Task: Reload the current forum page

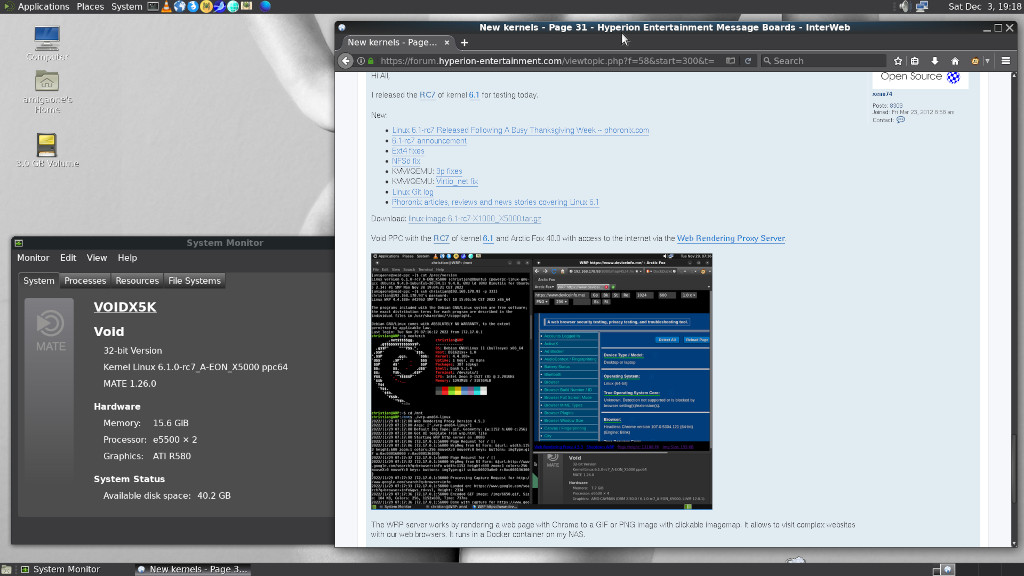Action: point(748,61)
